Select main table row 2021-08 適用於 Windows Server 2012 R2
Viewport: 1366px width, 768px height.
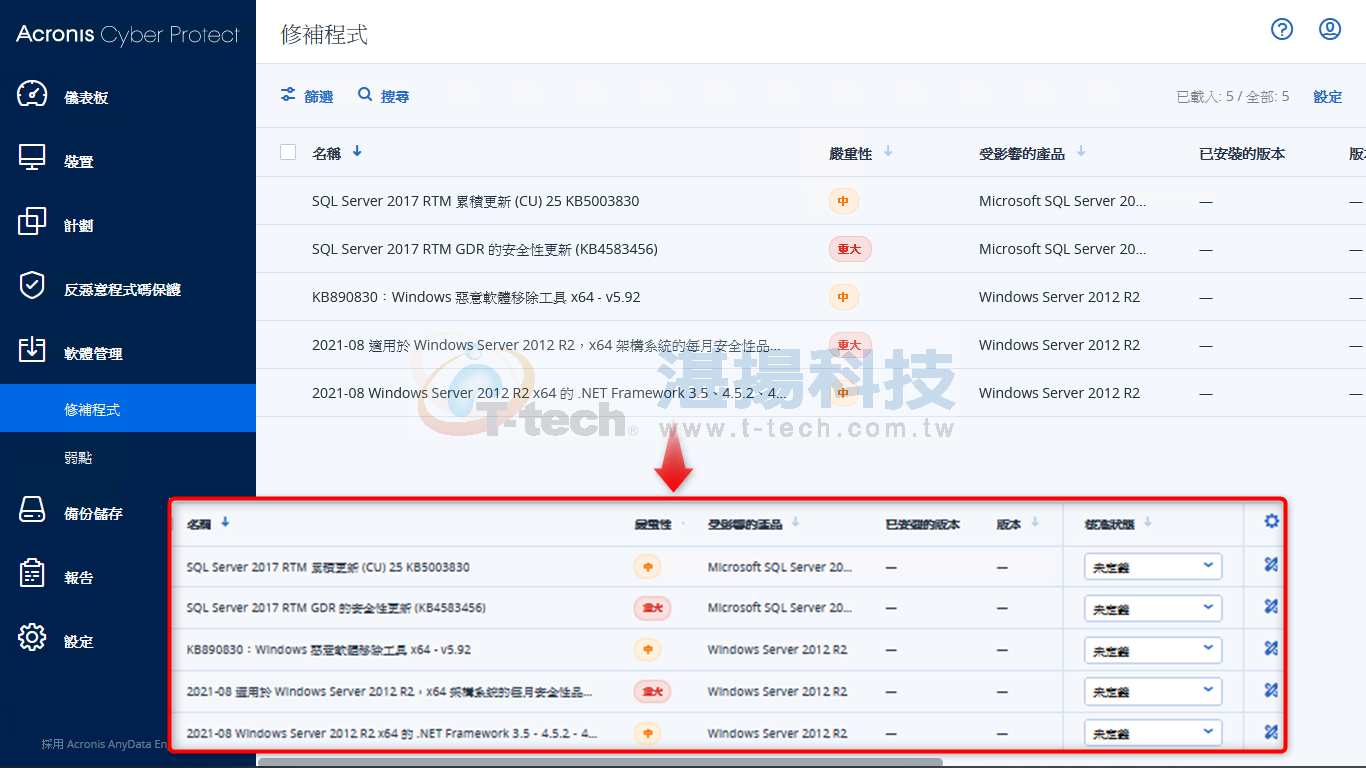811,345
